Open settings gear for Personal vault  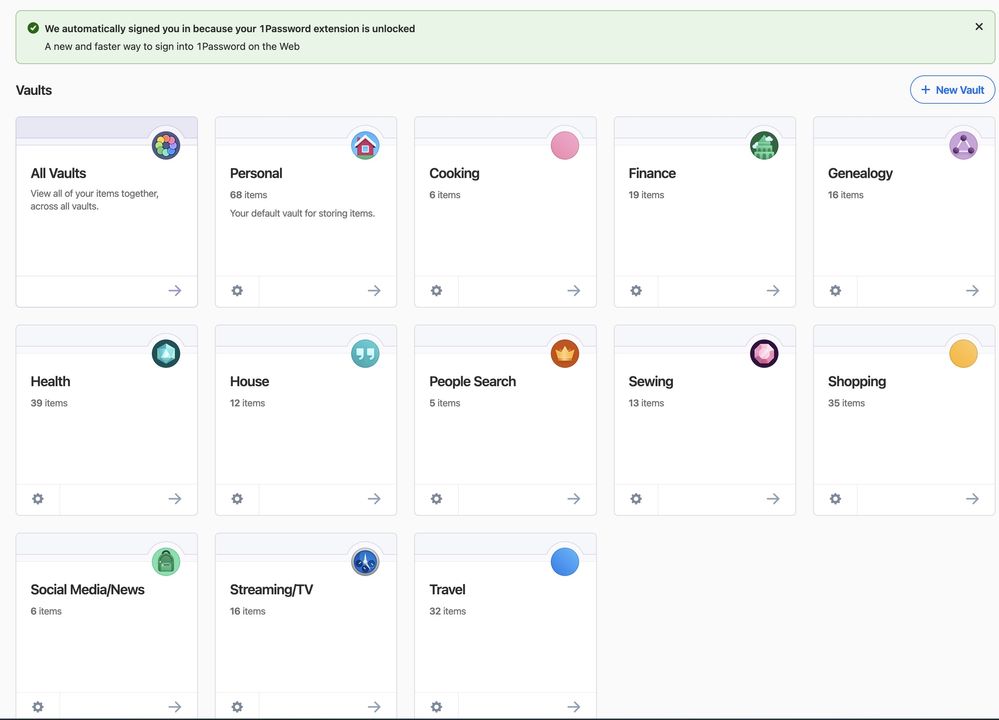tap(237, 291)
